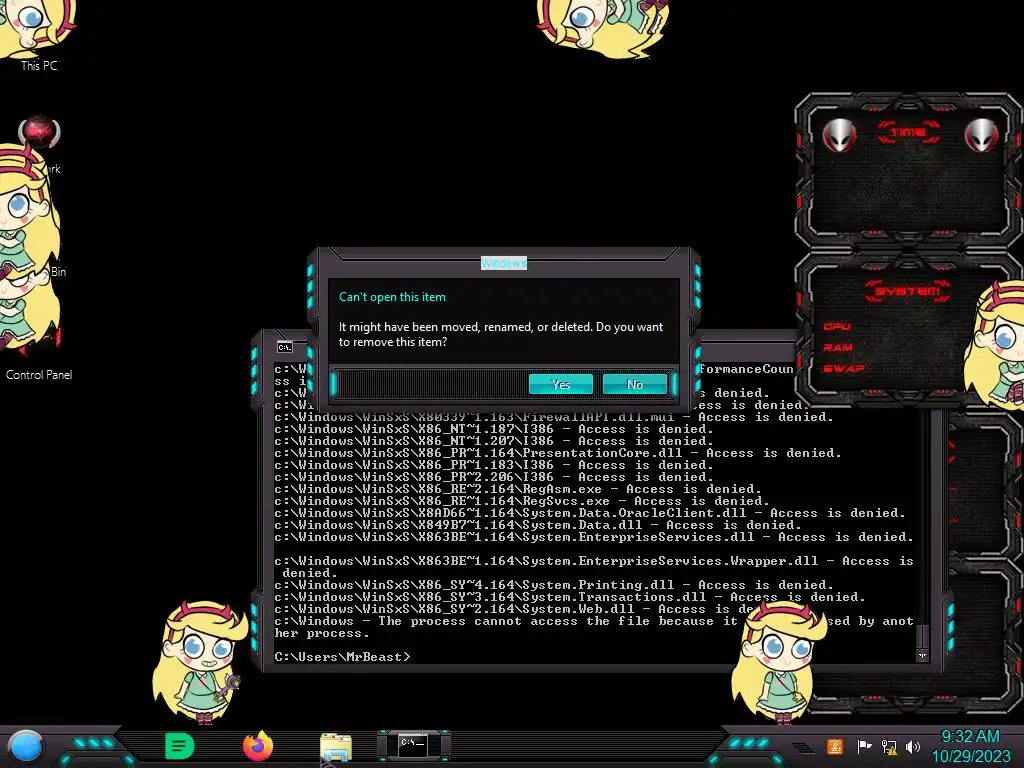Click the CPU entry in system gadget
Image resolution: width=1024 pixels, height=768 pixels.
pyautogui.click(x=837, y=327)
